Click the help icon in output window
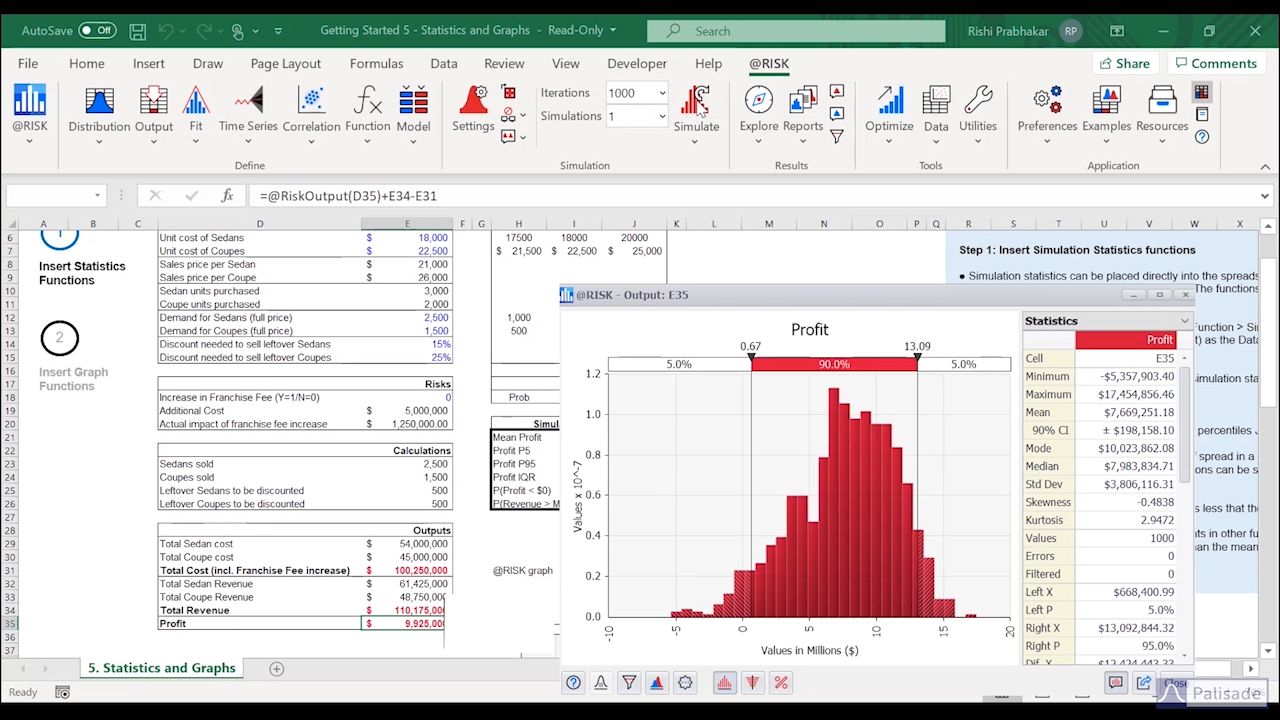1280x720 pixels. tap(573, 683)
